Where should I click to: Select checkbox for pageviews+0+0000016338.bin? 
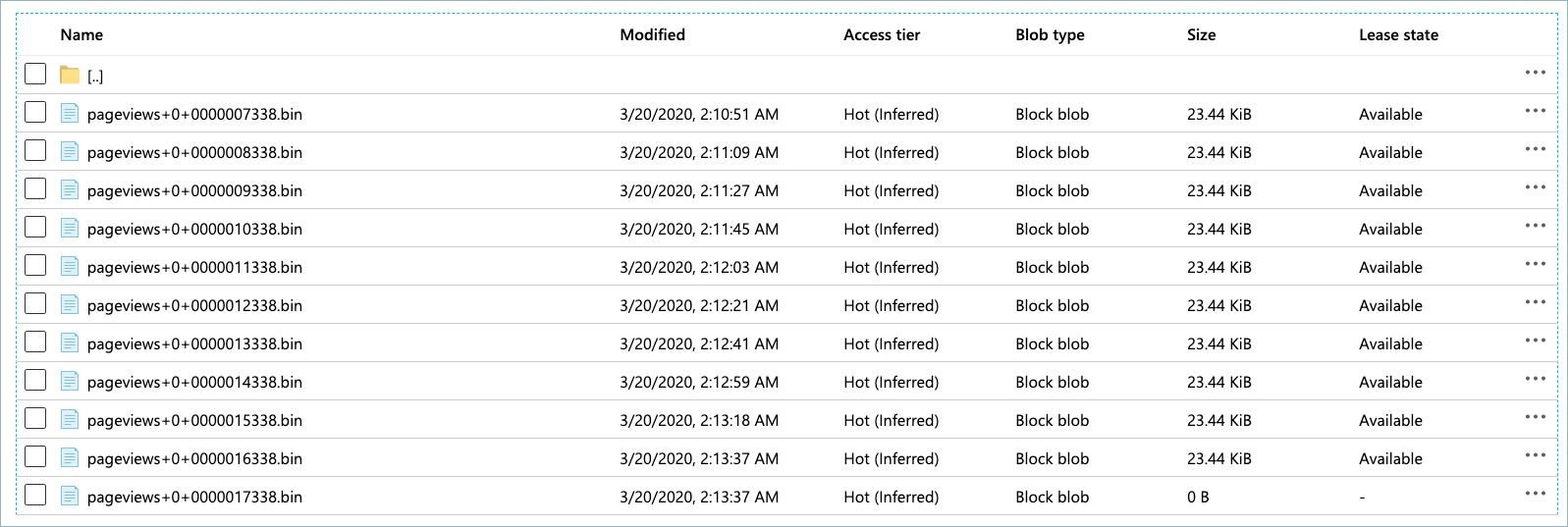pos(35,456)
